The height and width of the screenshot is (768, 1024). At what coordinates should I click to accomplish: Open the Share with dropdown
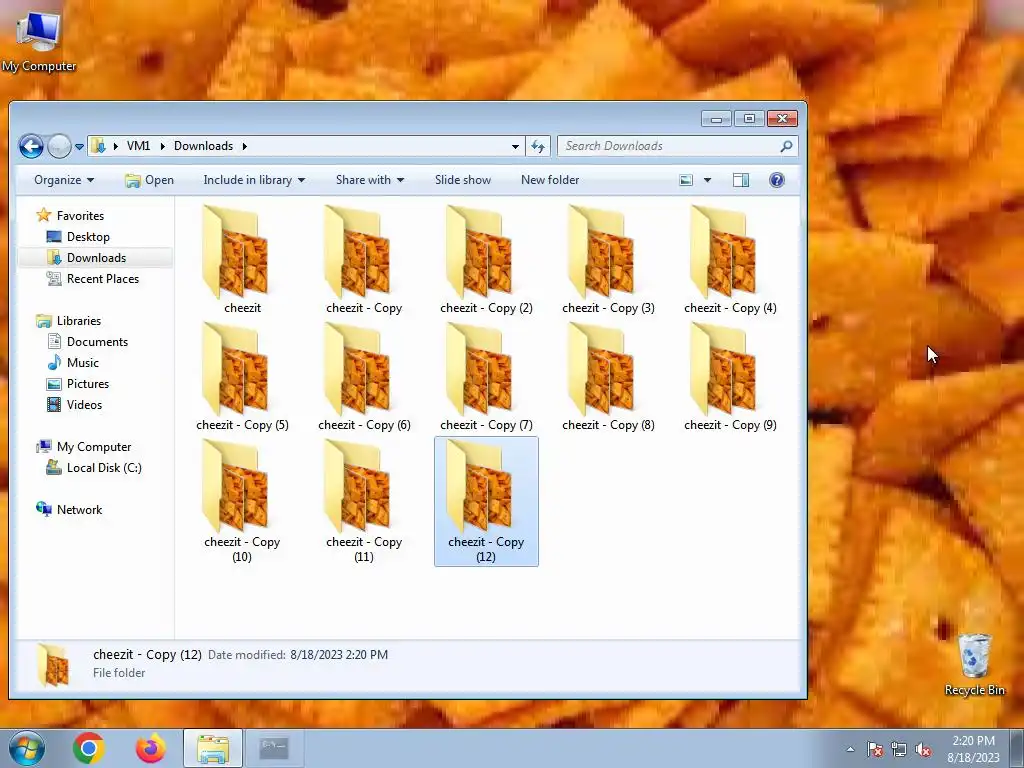click(370, 180)
